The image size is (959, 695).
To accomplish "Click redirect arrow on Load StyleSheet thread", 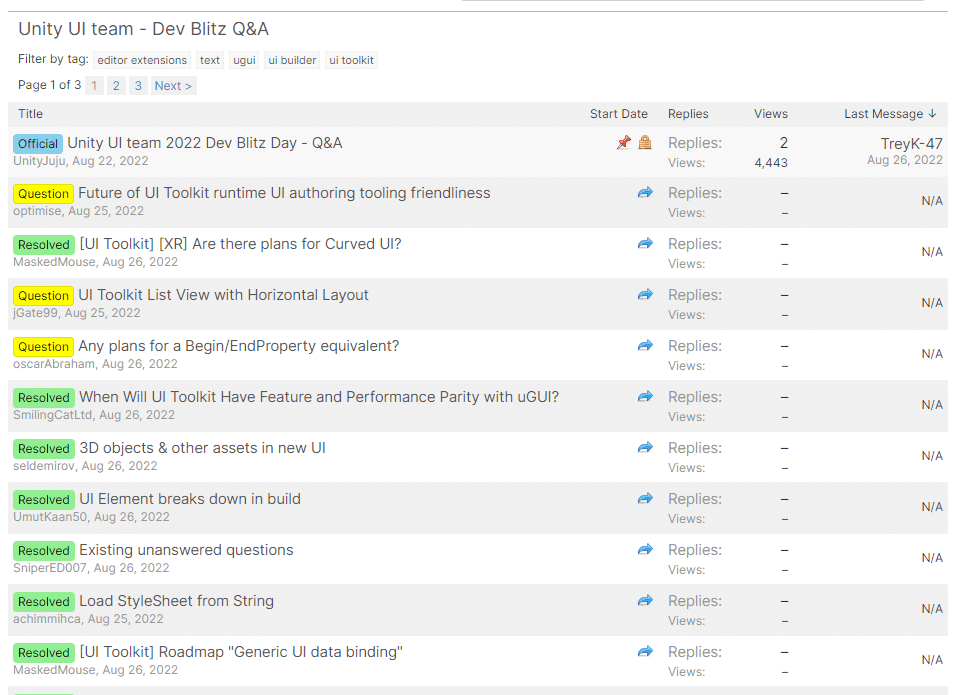I will [645, 601].
